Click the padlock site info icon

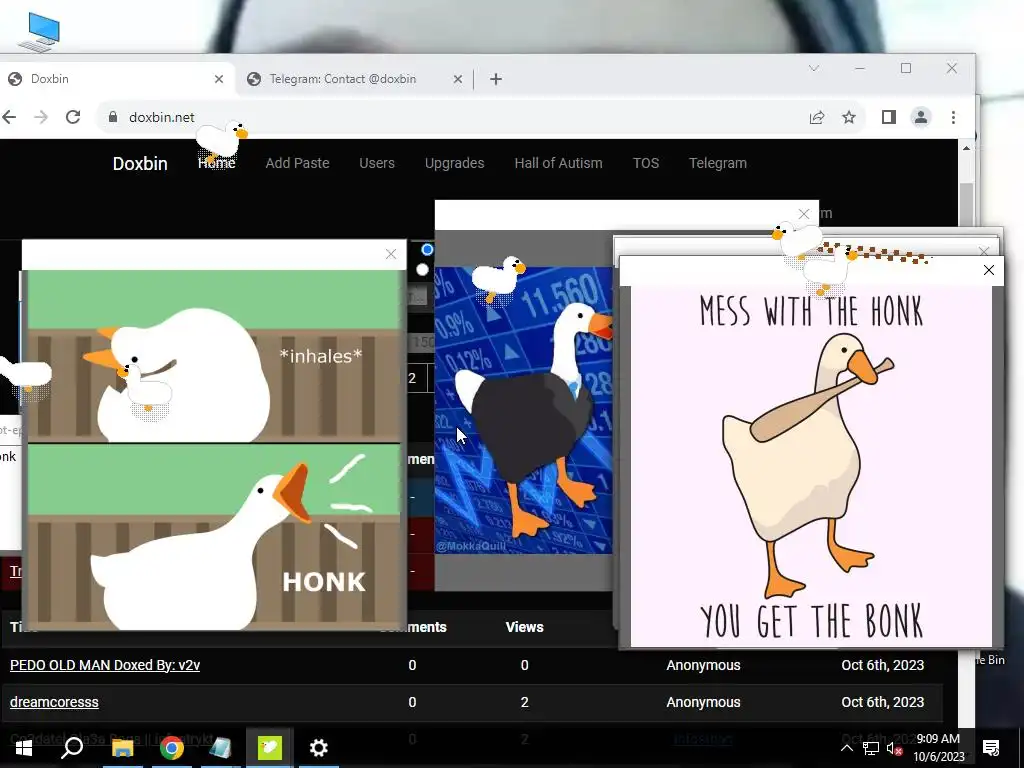tap(112, 117)
